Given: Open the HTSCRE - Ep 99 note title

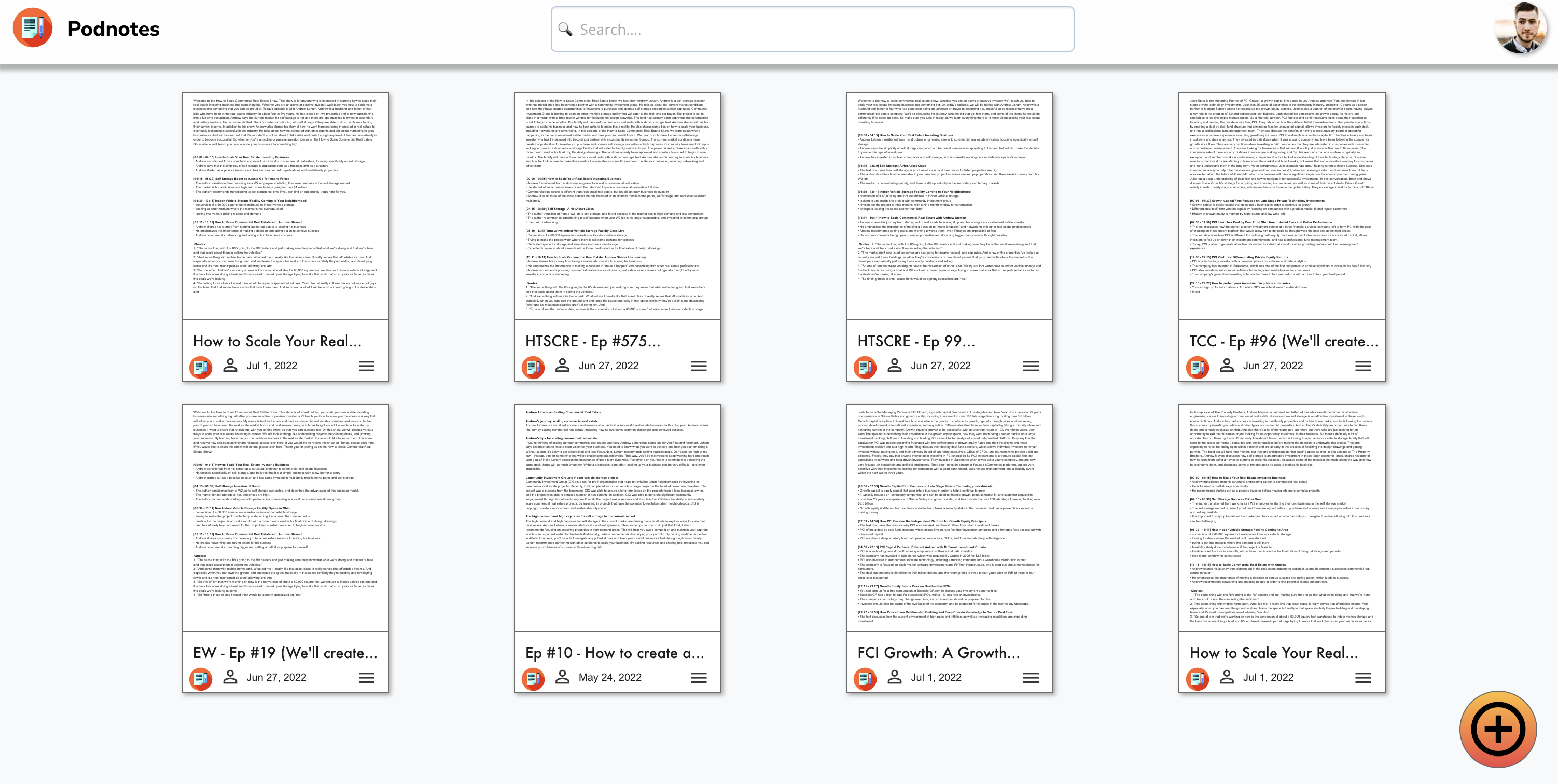Looking at the screenshot, I should 916,341.
